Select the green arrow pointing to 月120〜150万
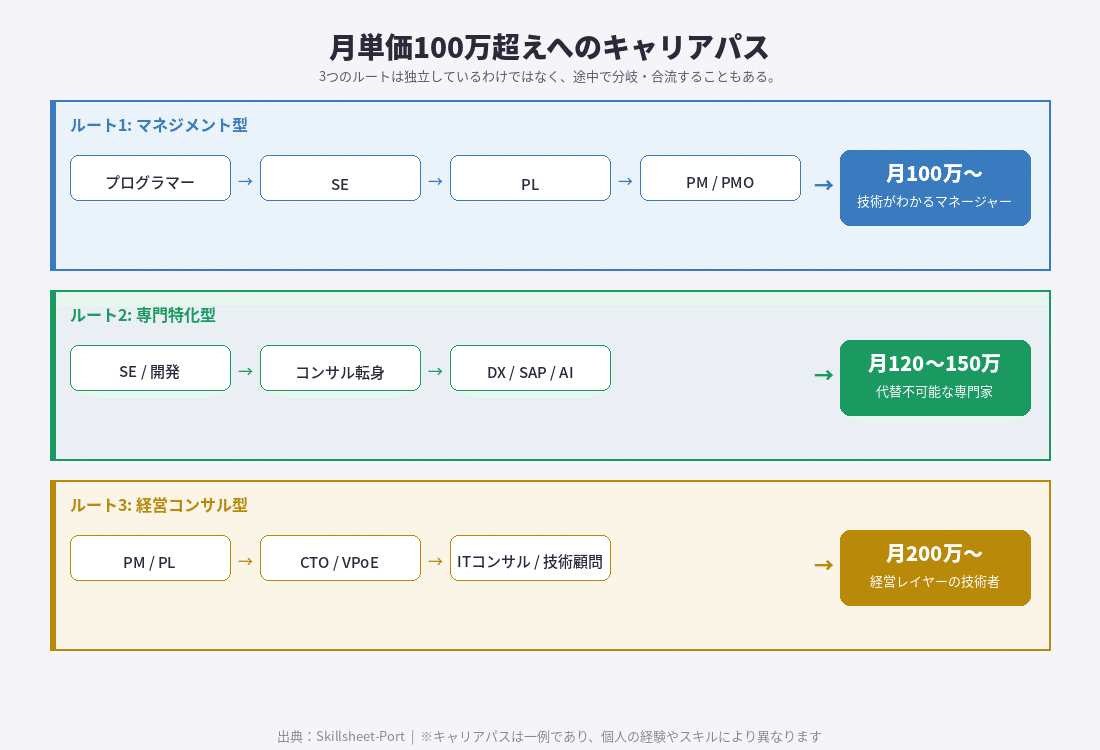The height and width of the screenshot is (750, 1100). (x=823, y=375)
